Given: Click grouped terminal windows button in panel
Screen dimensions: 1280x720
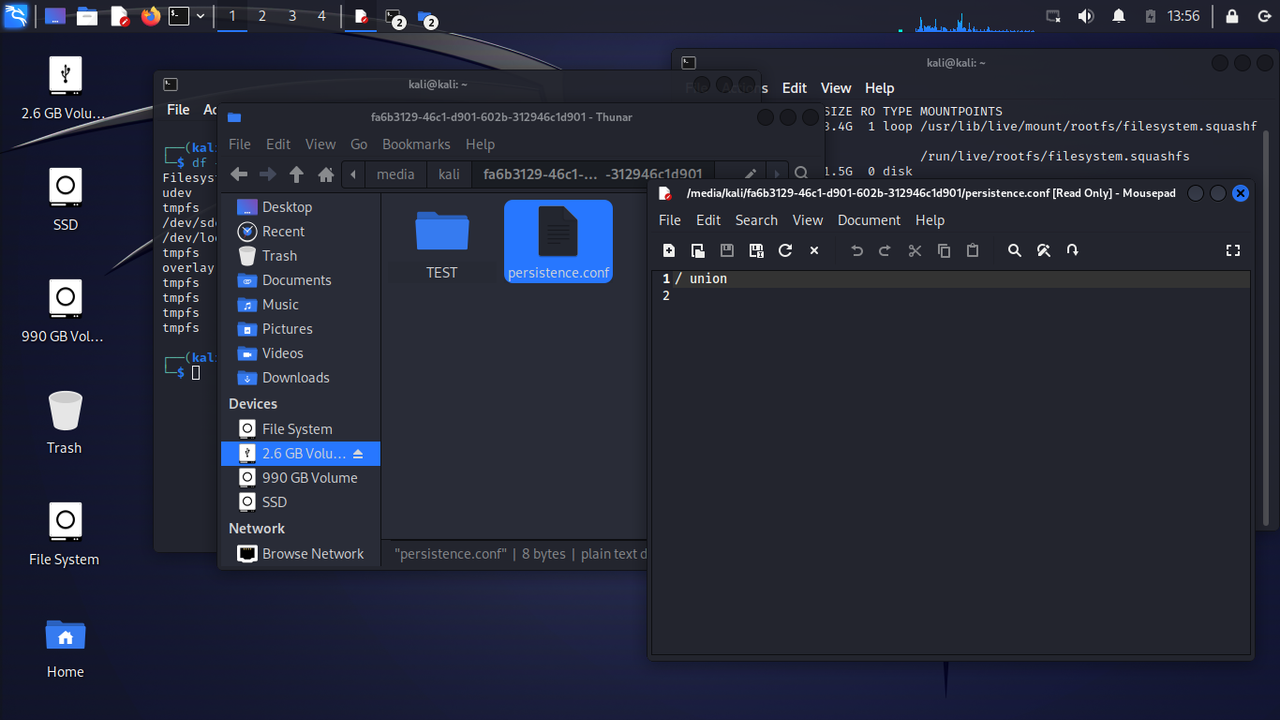Looking at the screenshot, I should (x=394, y=17).
